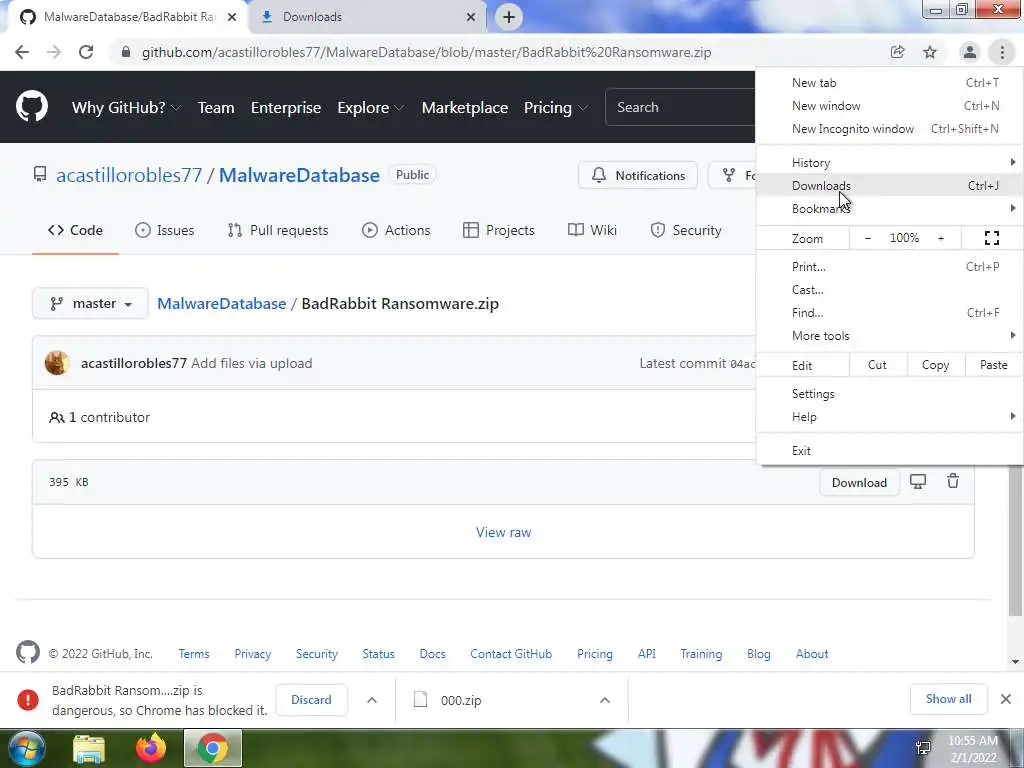The height and width of the screenshot is (768, 1024).
Task: Discard the blocked BadRabbit download
Action: 311,699
